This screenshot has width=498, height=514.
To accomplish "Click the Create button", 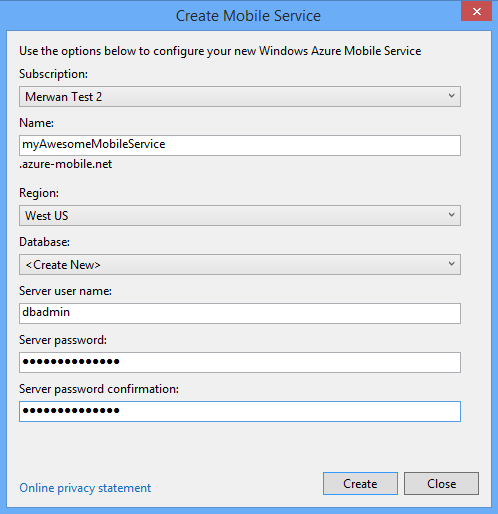I will point(360,483).
